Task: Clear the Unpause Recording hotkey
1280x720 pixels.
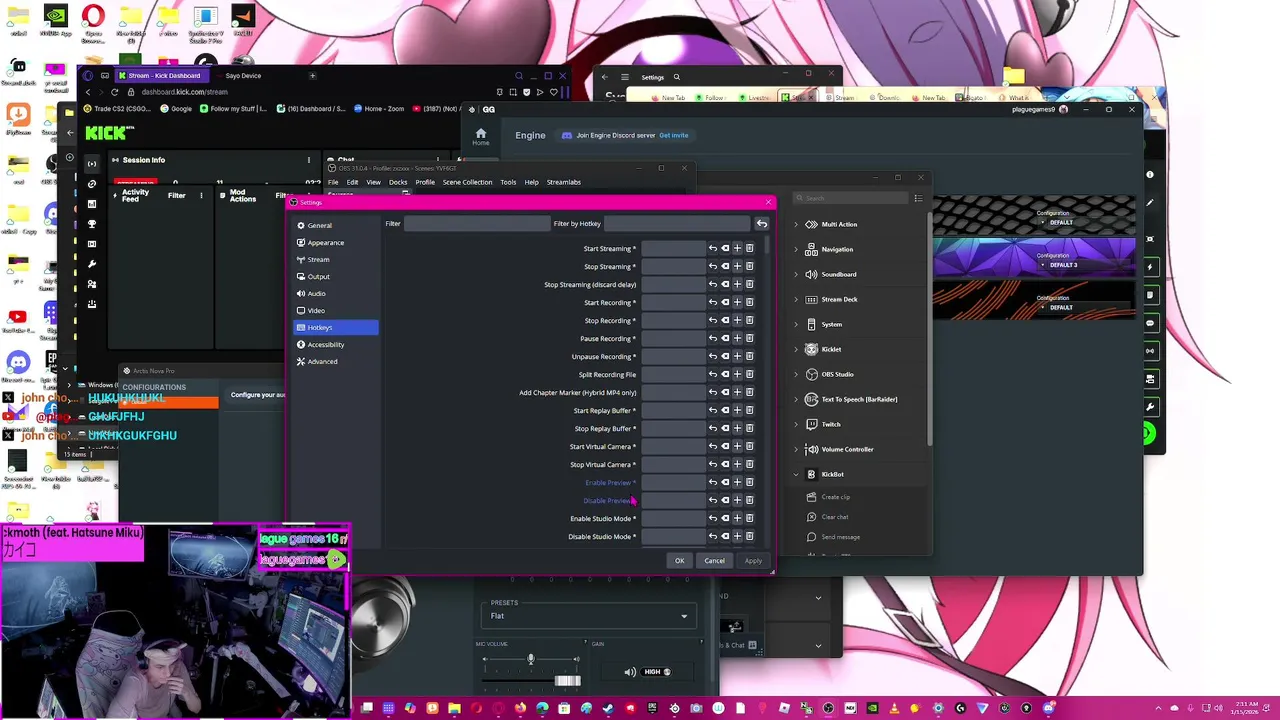Action: pyautogui.click(x=725, y=356)
